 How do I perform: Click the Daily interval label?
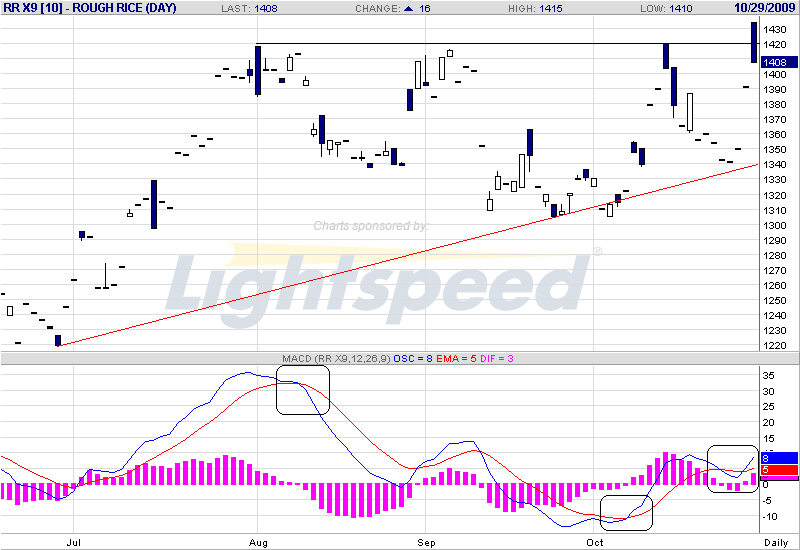[776, 542]
